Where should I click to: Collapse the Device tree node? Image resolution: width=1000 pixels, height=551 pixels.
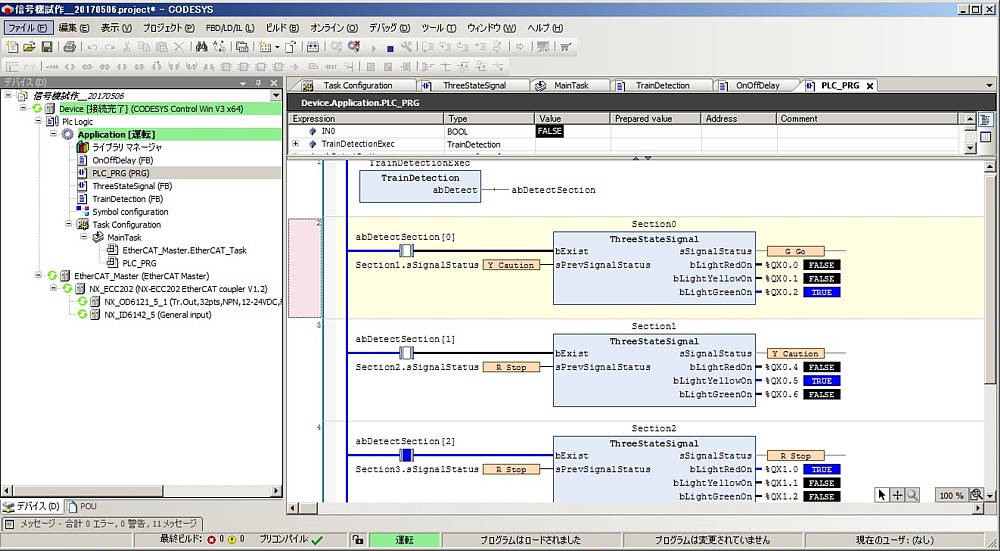[x=23, y=108]
